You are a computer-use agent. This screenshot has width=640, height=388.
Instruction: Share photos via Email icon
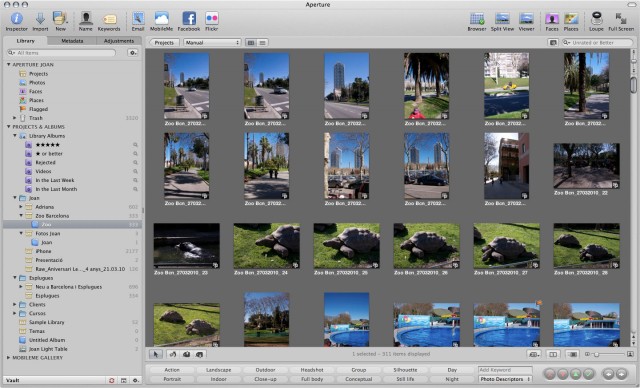[x=138, y=19]
